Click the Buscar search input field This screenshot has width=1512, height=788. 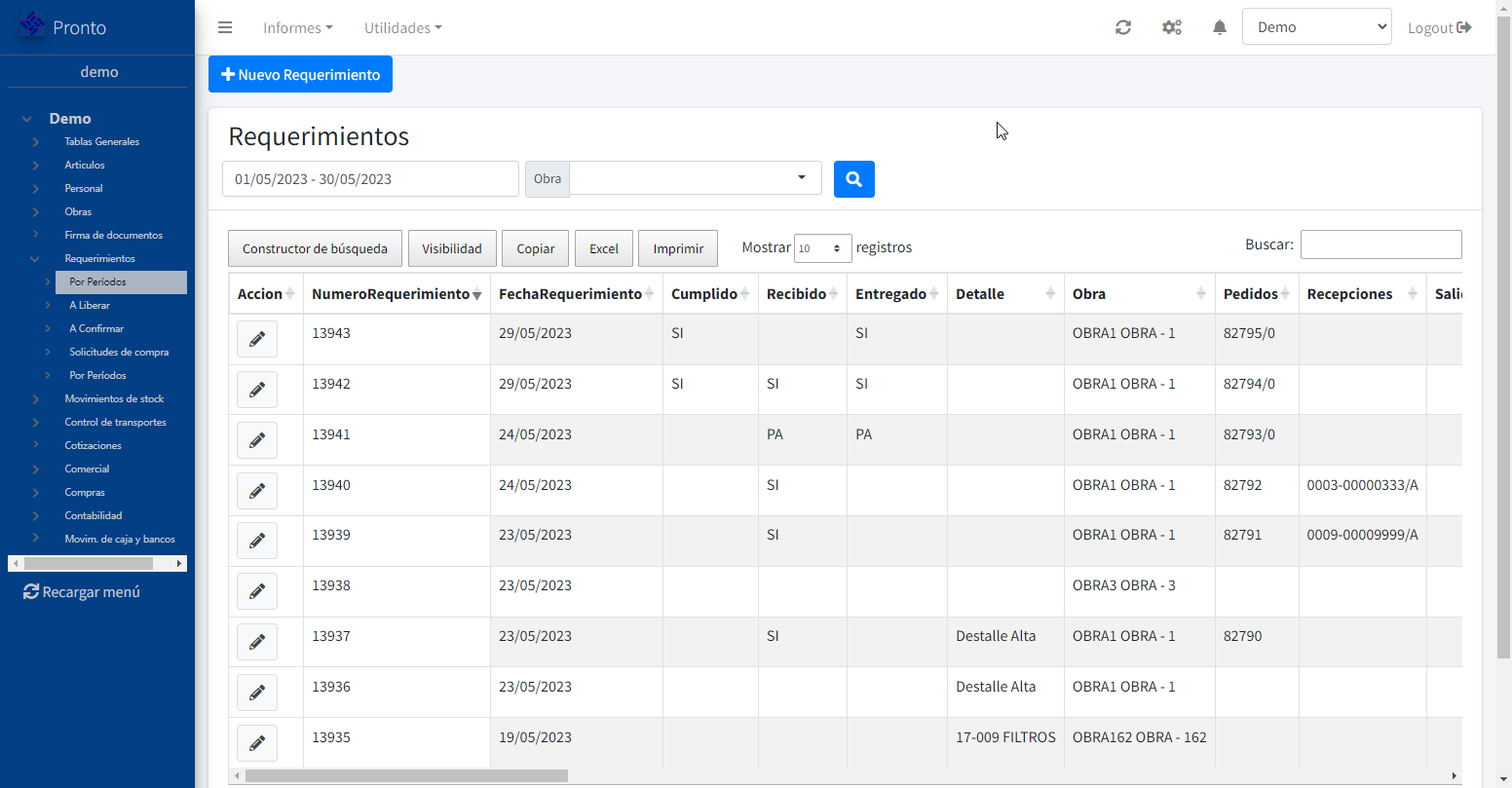click(1380, 244)
